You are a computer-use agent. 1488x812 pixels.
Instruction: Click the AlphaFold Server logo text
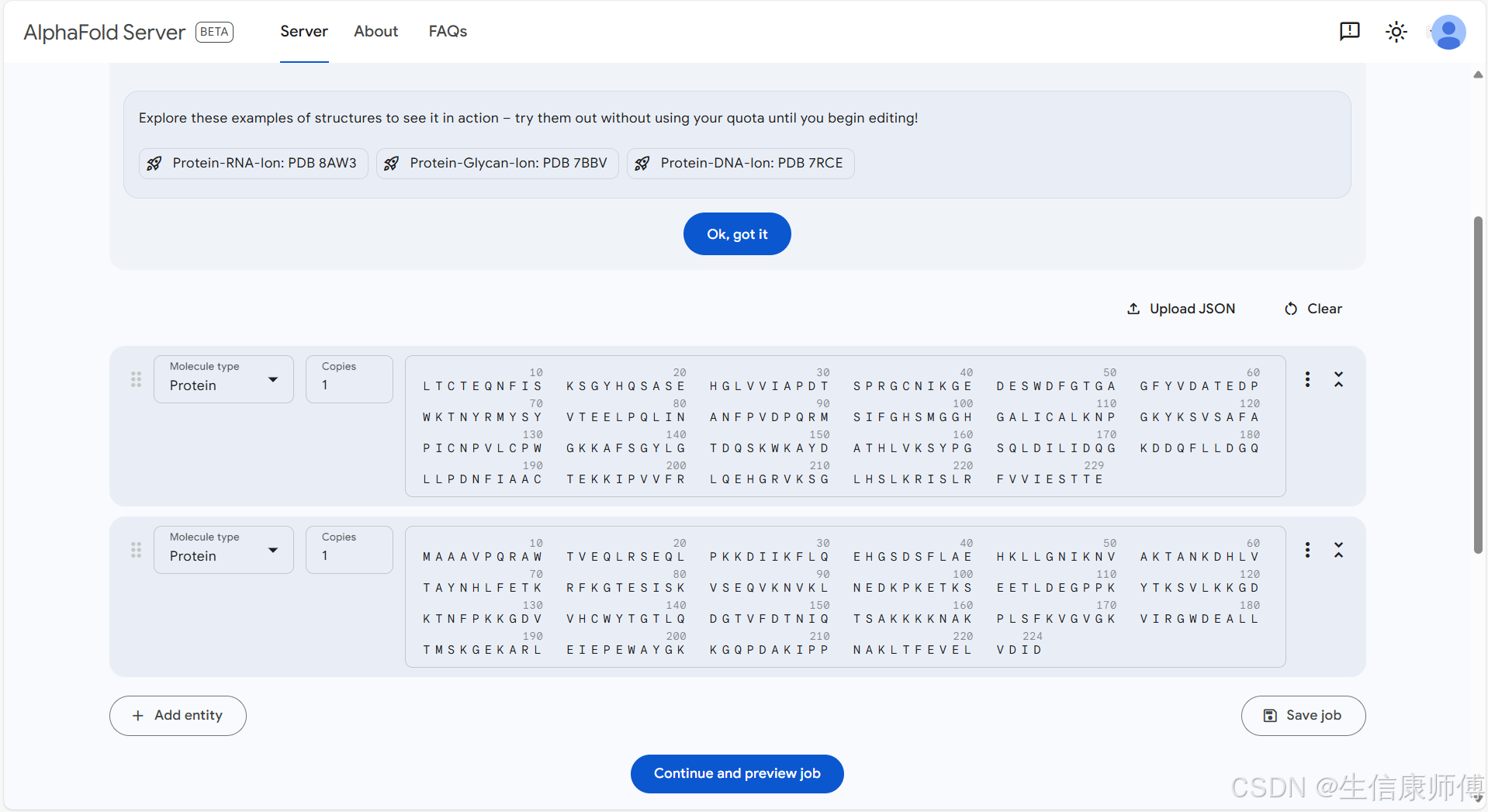coord(105,32)
